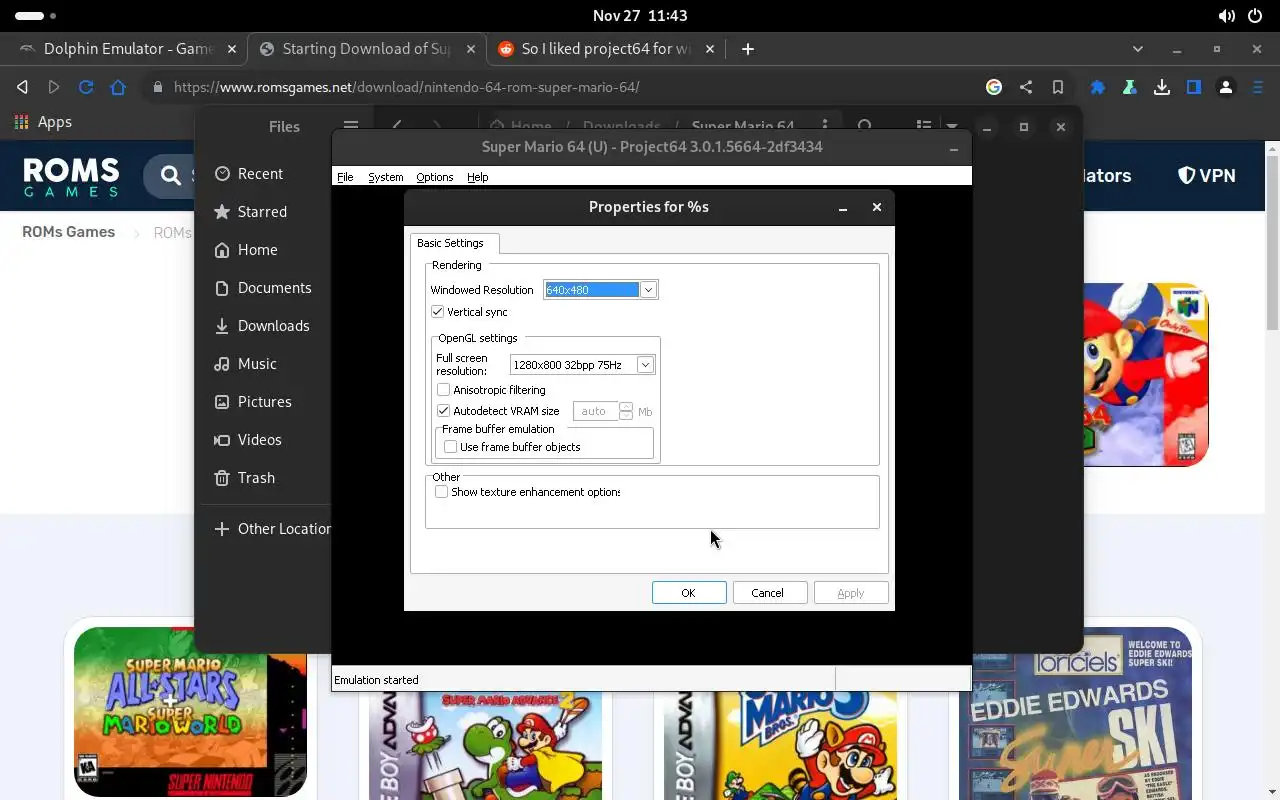Open Eddie Edwards Super Ski thumbnail
The height and width of the screenshot is (800, 1280).
point(1075,714)
